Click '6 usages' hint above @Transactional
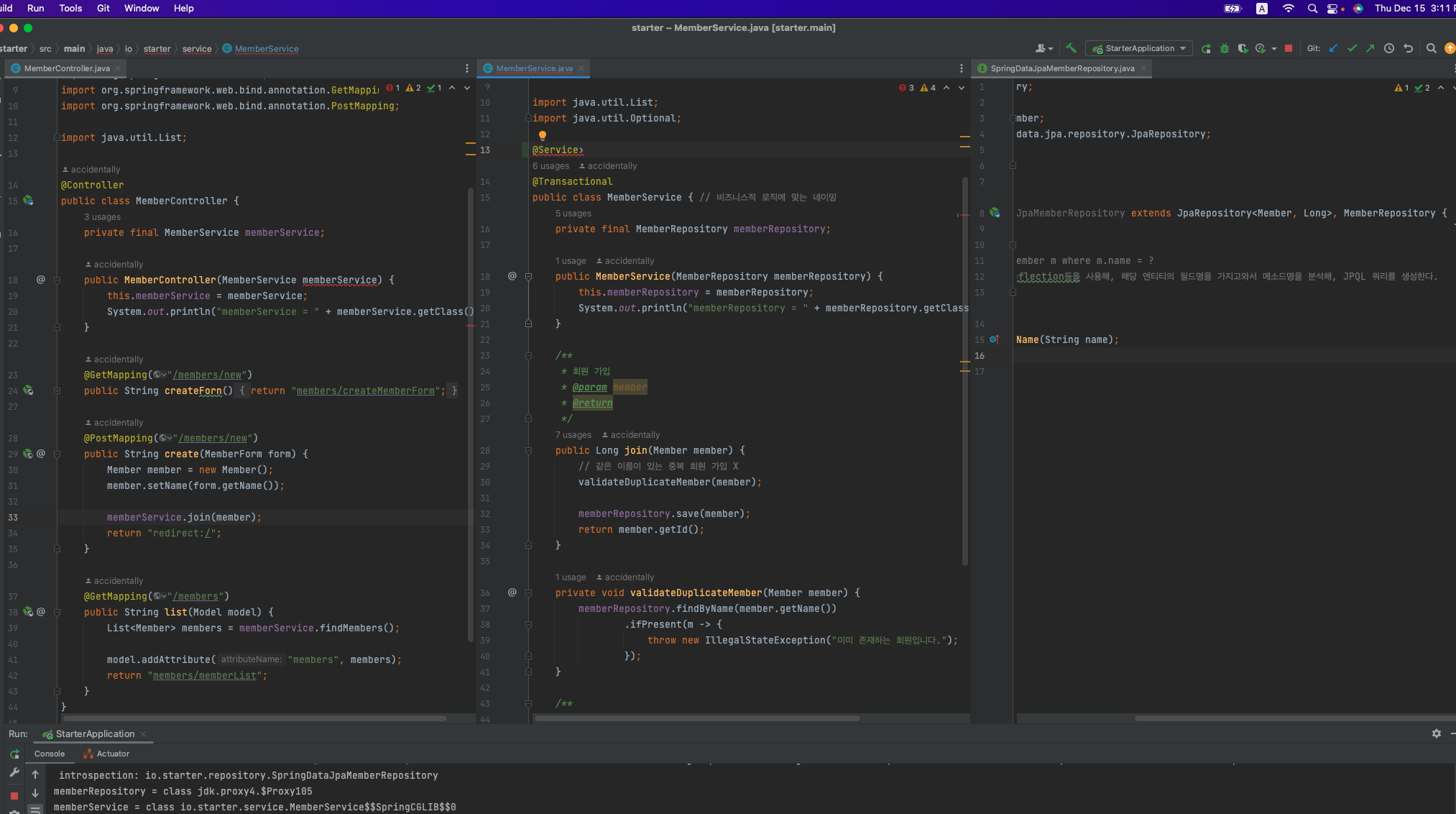This screenshot has width=1456, height=814. click(550, 165)
